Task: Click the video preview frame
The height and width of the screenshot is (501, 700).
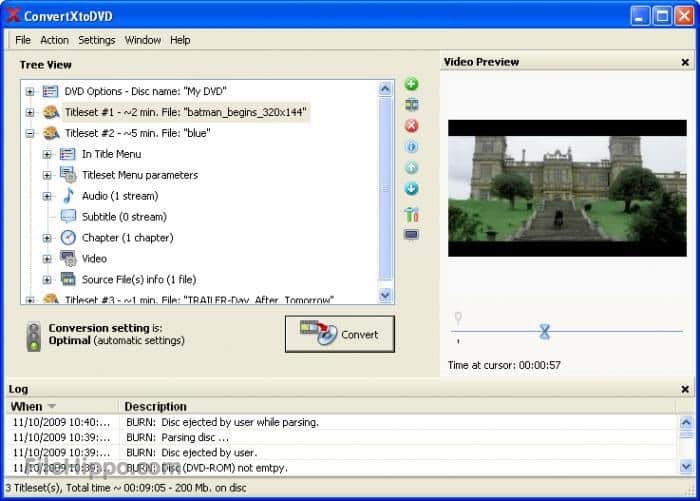Action: [x=567, y=188]
